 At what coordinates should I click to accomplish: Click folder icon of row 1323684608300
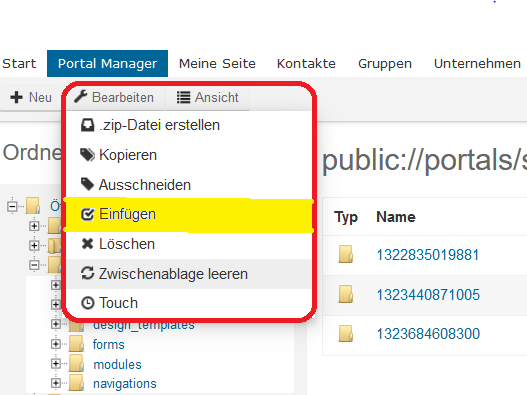click(346, 333)
